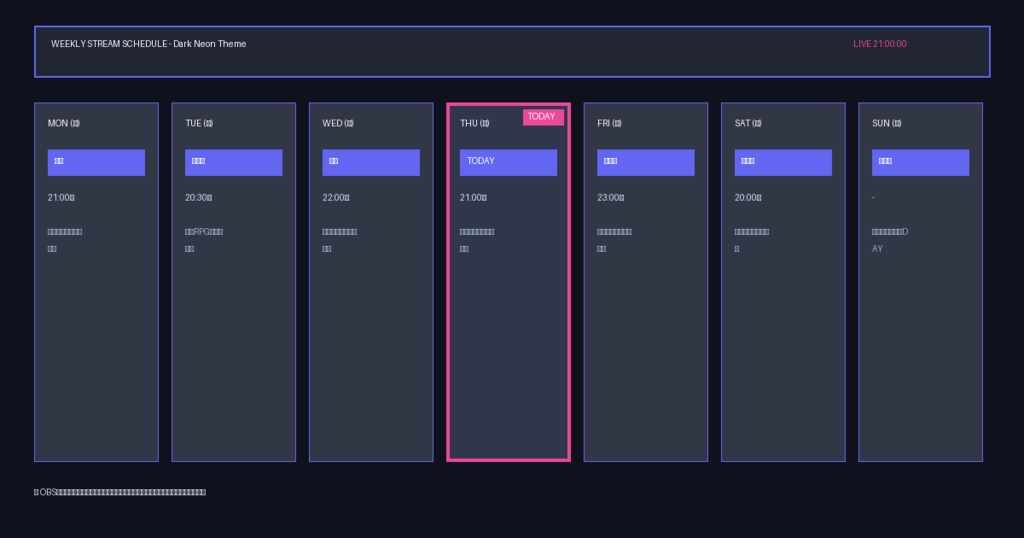Screen dimensions: 1024x538
Task: Click the OBS footer note
Action: click(120, 492)
